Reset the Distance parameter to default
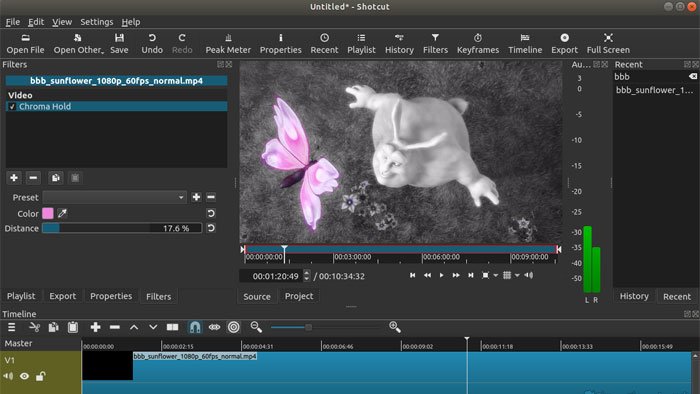This screenshot has height=394, width=700. [x=211, y=228]
